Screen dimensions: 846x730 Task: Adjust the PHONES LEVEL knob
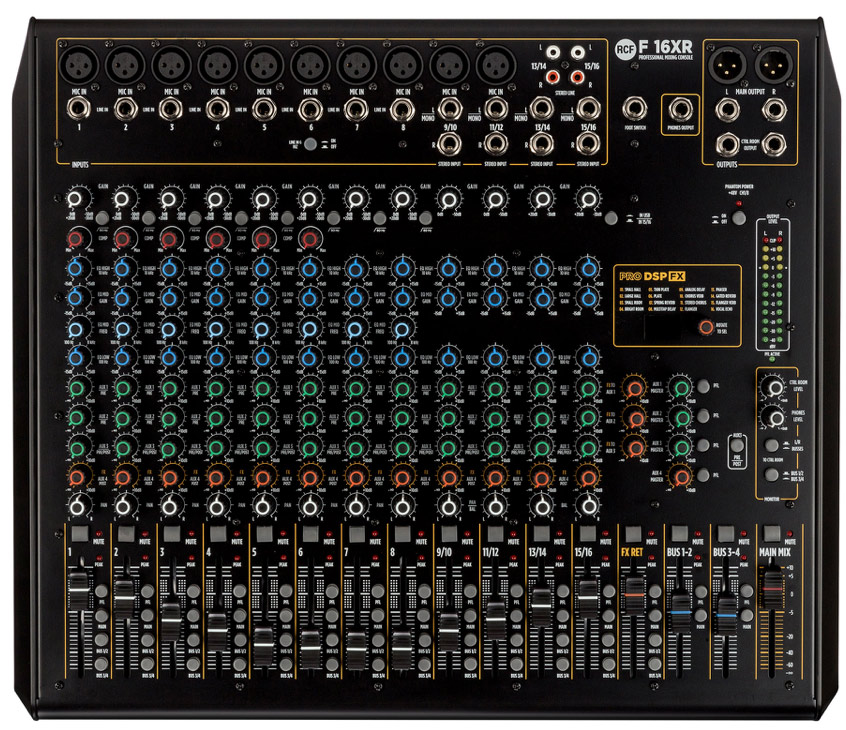tap(775, 417)
